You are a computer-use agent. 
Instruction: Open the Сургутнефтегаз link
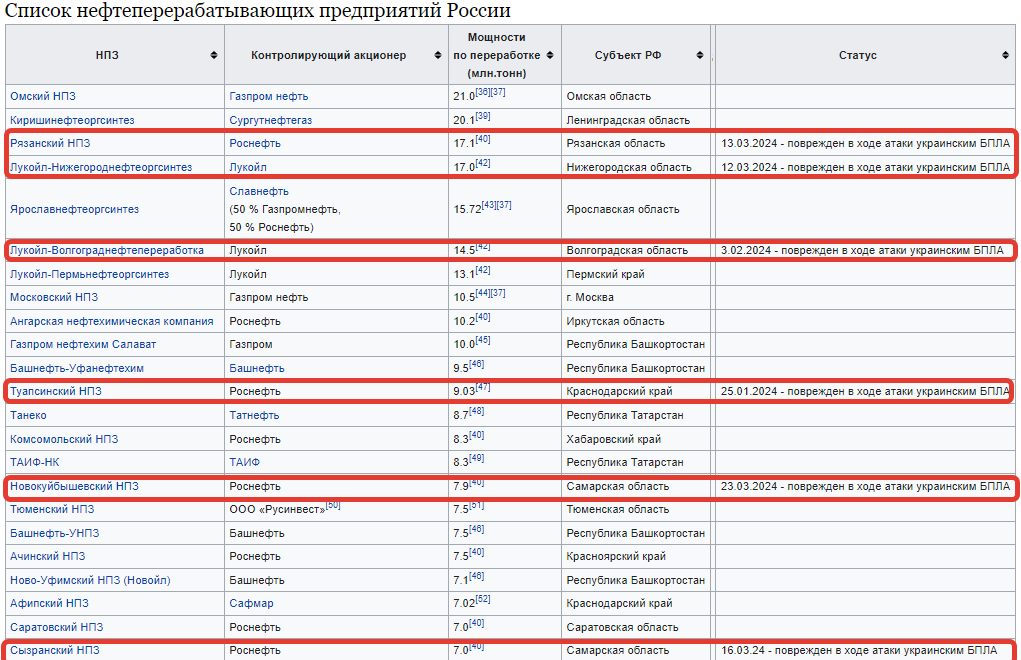pyautogui.click(x=272, y=119)
